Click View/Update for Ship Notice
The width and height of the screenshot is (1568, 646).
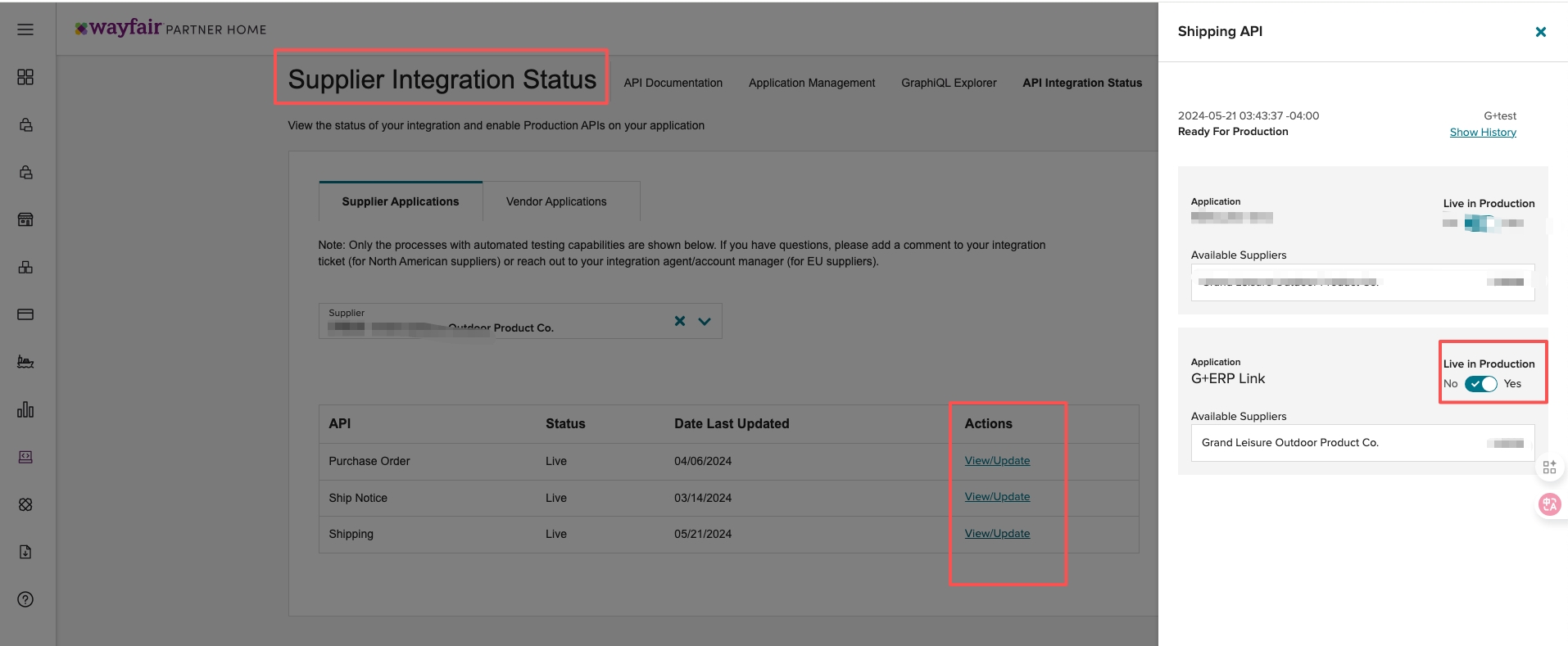pos(997,497)
